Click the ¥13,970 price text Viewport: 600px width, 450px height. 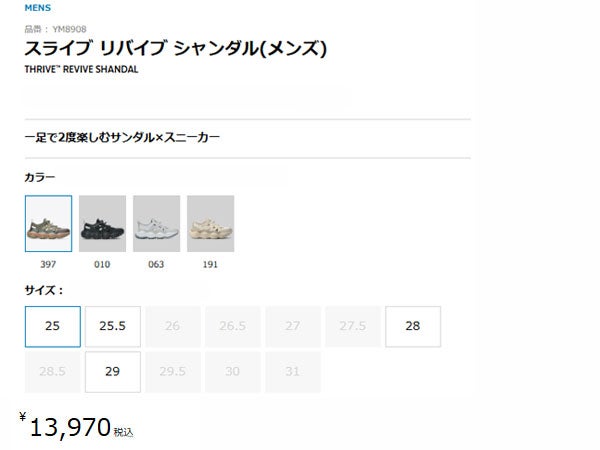(x=70, y=428)
